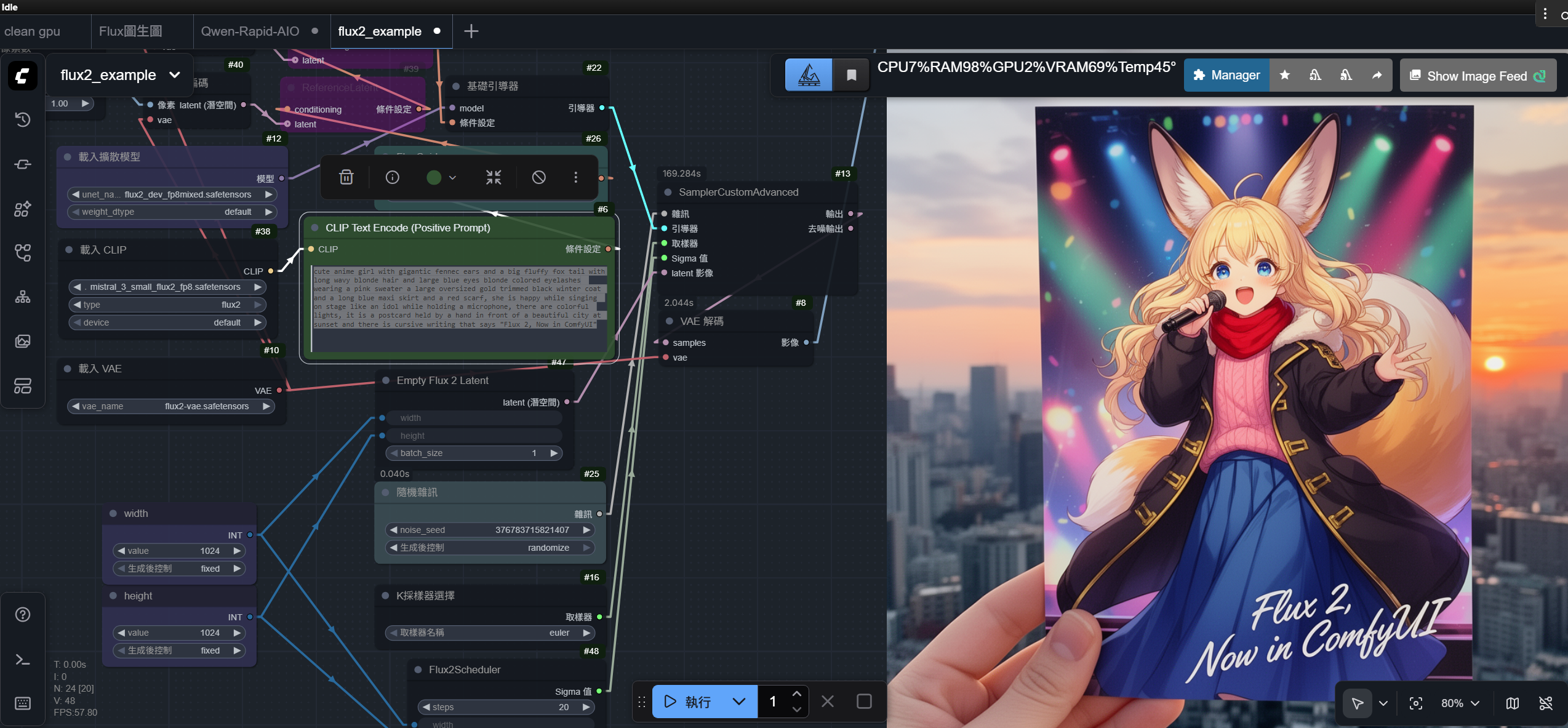This screenshot has height=728, width=1568.
Task: Open the node library sidebar icon with sparkle
Action: tap(23, 209)
